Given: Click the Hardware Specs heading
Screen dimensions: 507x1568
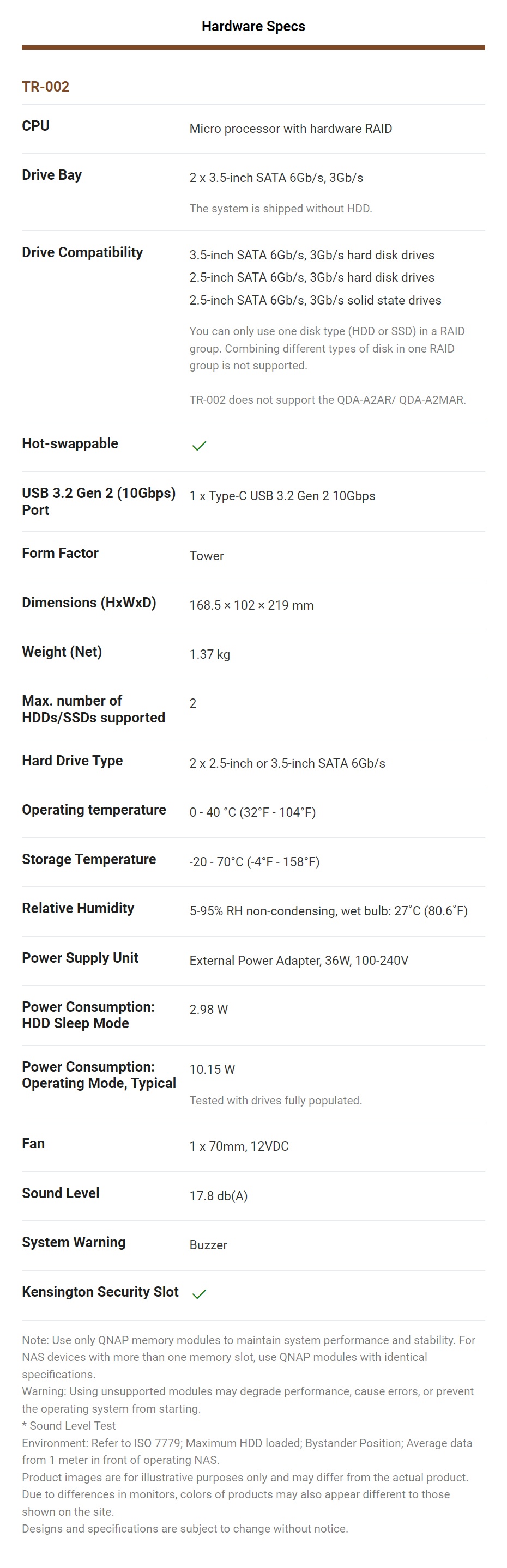Looking at the screenshot, I should (x=253, y=26).
